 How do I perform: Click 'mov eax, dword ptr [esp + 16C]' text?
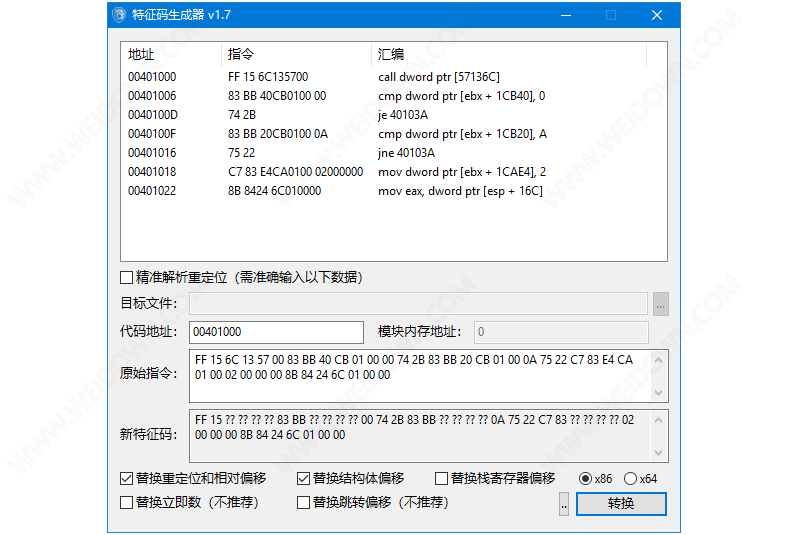point(460,191)
